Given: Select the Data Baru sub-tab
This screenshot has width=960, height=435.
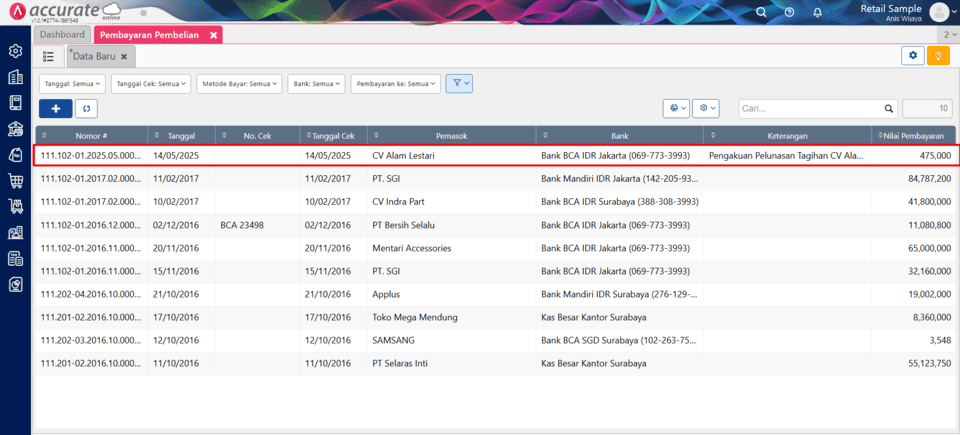Looking at the screenshot, I should click(x=94, y=56).
